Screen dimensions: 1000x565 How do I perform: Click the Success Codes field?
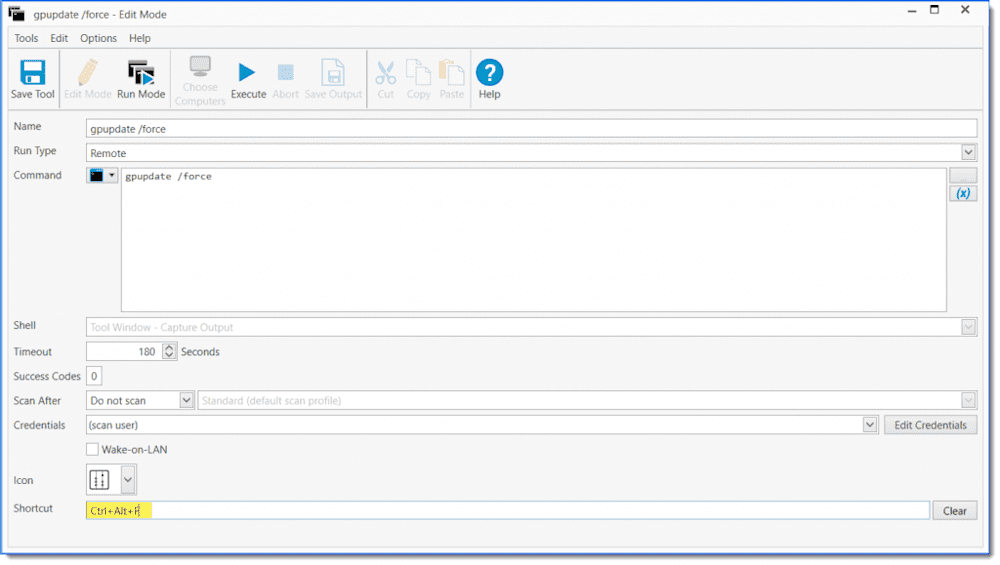tap(94, 376)
